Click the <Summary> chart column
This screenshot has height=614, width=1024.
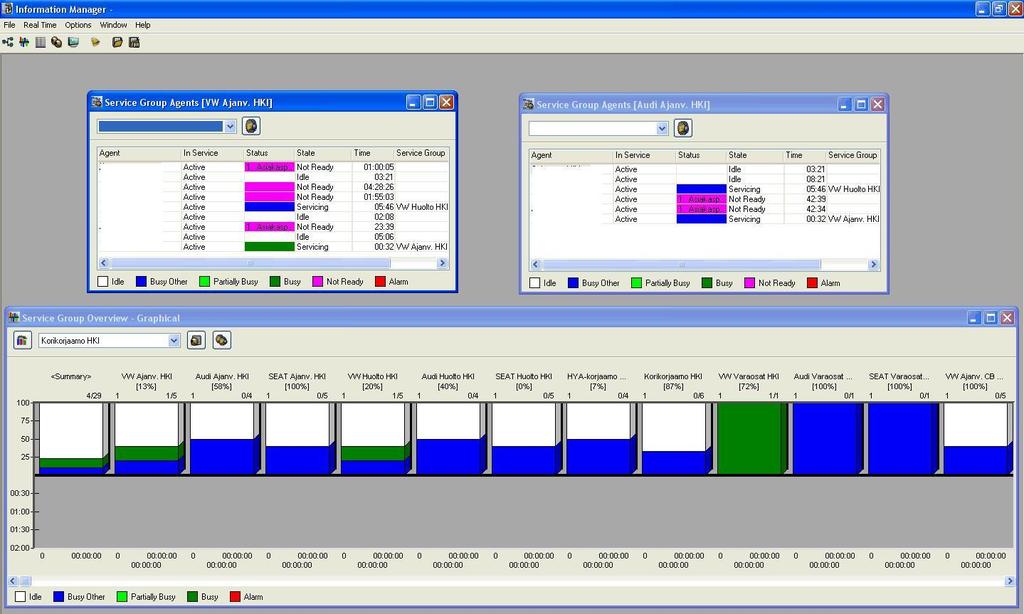click(71, 438)
